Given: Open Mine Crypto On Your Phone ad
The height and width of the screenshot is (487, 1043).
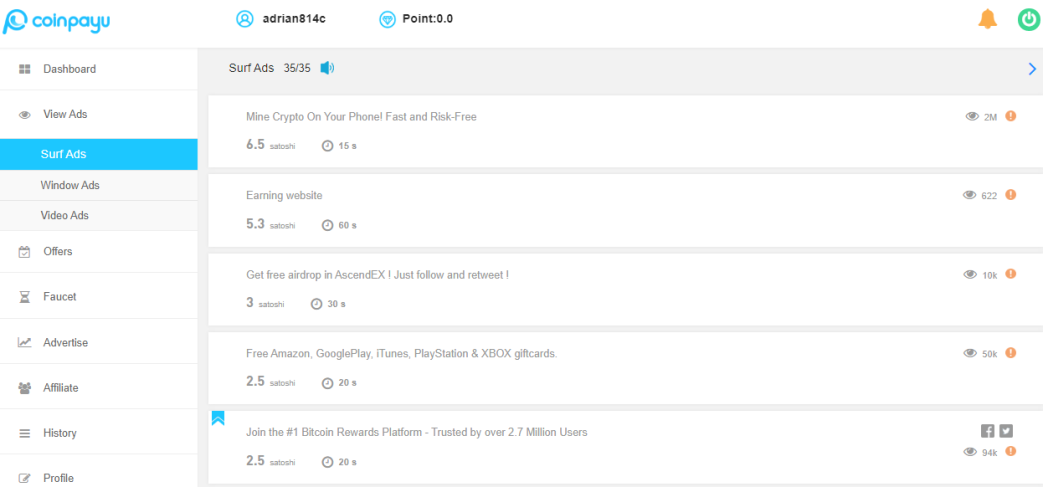Looking at the screenshot, I should coord(361,117).
